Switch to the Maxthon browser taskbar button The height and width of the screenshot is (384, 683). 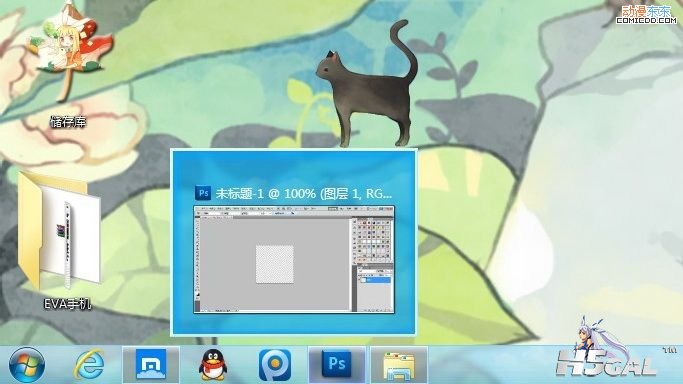(x=151, y=364)
